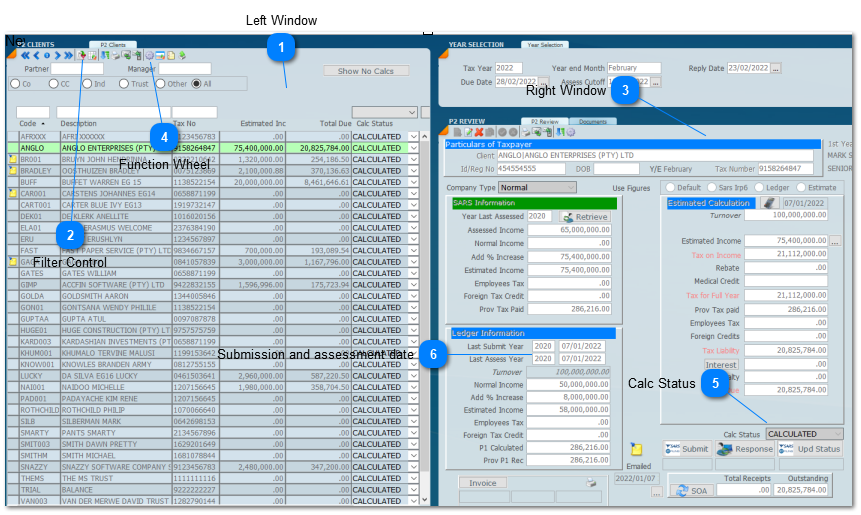Click the Invoice button
Viewport: 861px width, 515px height.
coord(483,483)
